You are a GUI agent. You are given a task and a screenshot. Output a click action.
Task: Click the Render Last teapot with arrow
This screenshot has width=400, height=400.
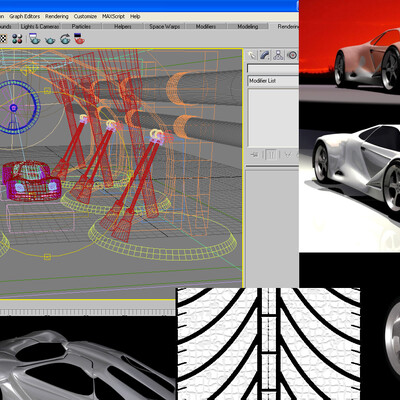tap(65, 39)
